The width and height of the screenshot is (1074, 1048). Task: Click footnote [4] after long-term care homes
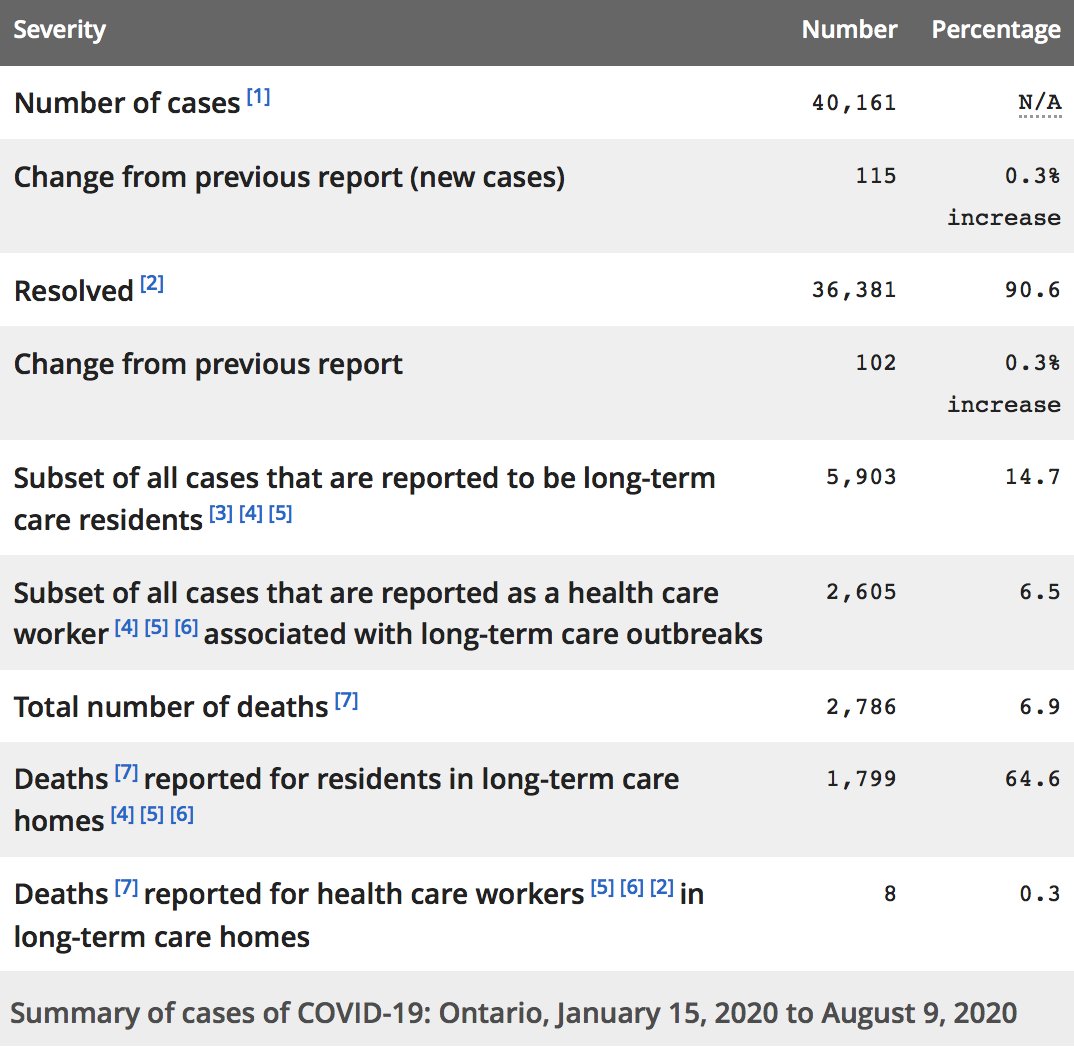tap(123, 814)
